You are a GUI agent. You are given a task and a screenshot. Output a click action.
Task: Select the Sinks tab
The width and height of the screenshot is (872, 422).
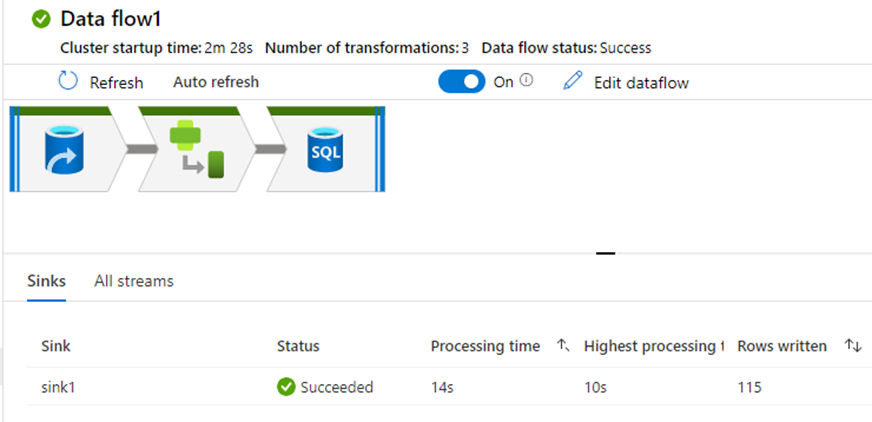46,281
